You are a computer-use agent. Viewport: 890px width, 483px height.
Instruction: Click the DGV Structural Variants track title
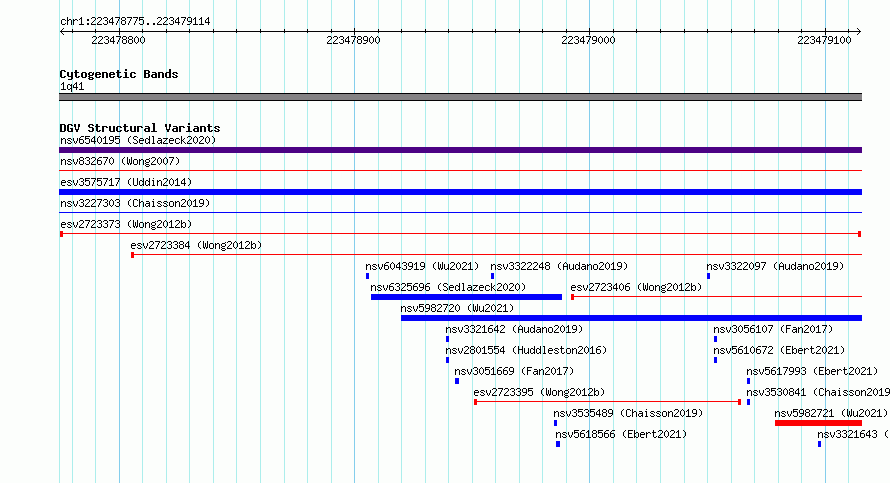click(x=140, y=128)
